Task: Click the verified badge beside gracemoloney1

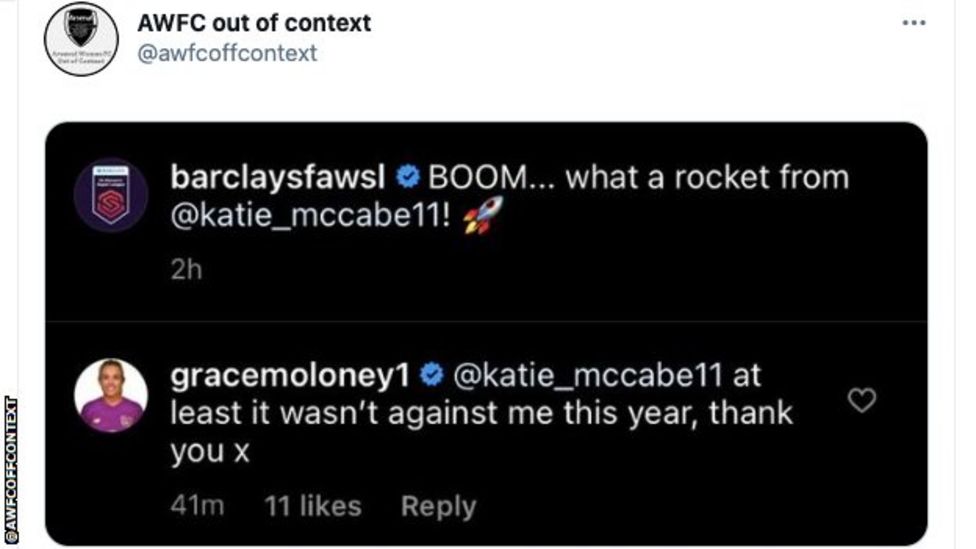Action: pos(432,375)
